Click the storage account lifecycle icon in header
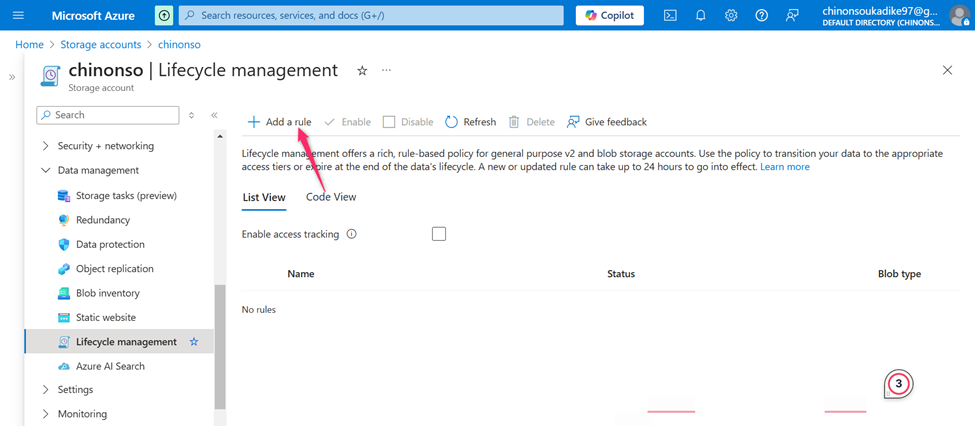The height and width of the screenshot is (426, 975). (51, 75)
